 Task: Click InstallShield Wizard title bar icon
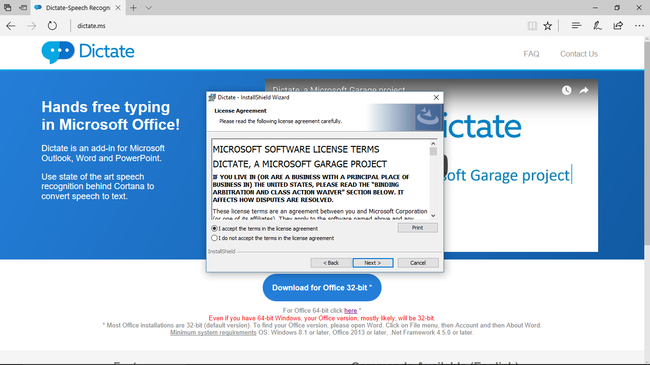212,97
